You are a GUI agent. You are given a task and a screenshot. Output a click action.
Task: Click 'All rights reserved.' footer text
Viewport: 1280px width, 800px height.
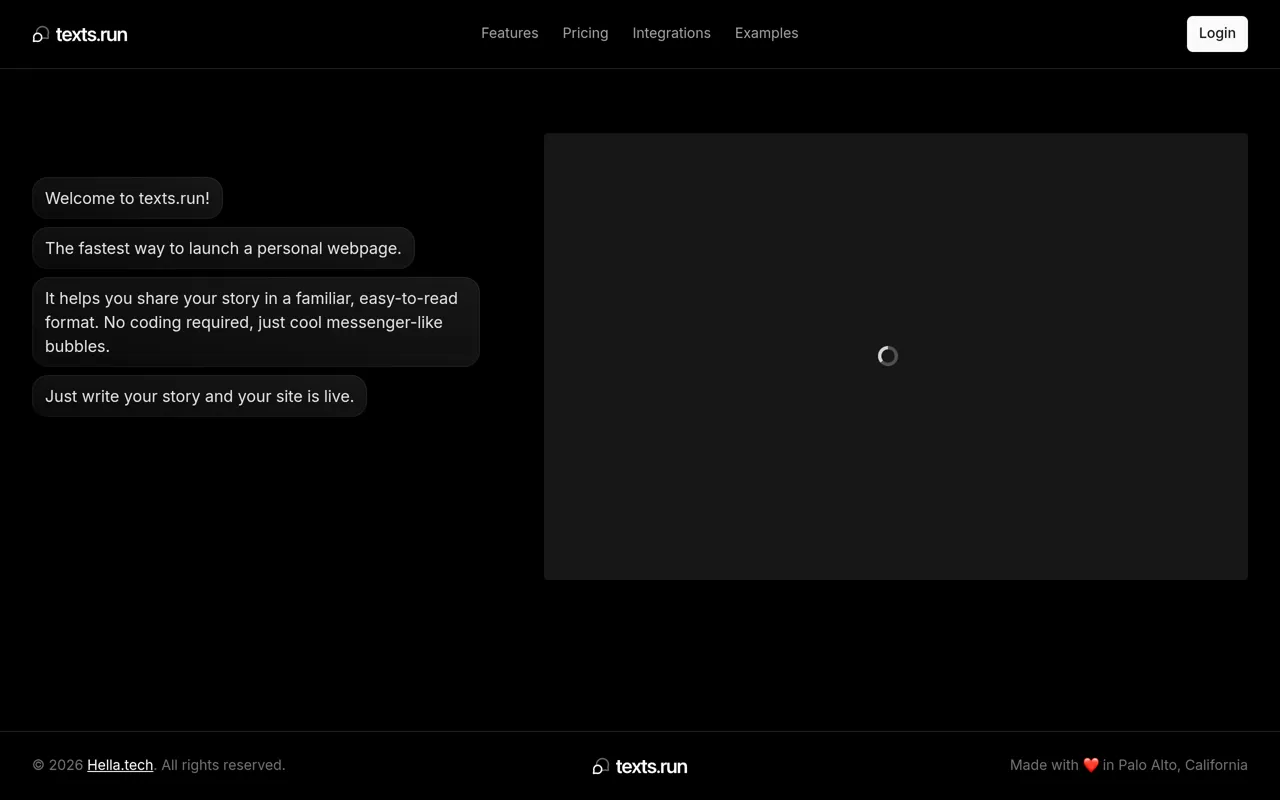223,765
